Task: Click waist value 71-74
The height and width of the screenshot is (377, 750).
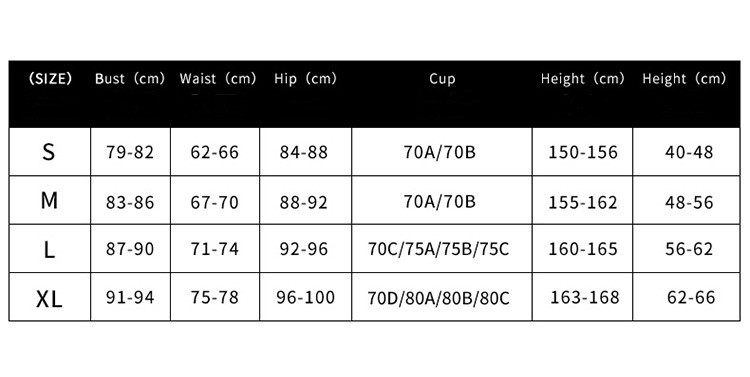Action: tap(214, 249)
